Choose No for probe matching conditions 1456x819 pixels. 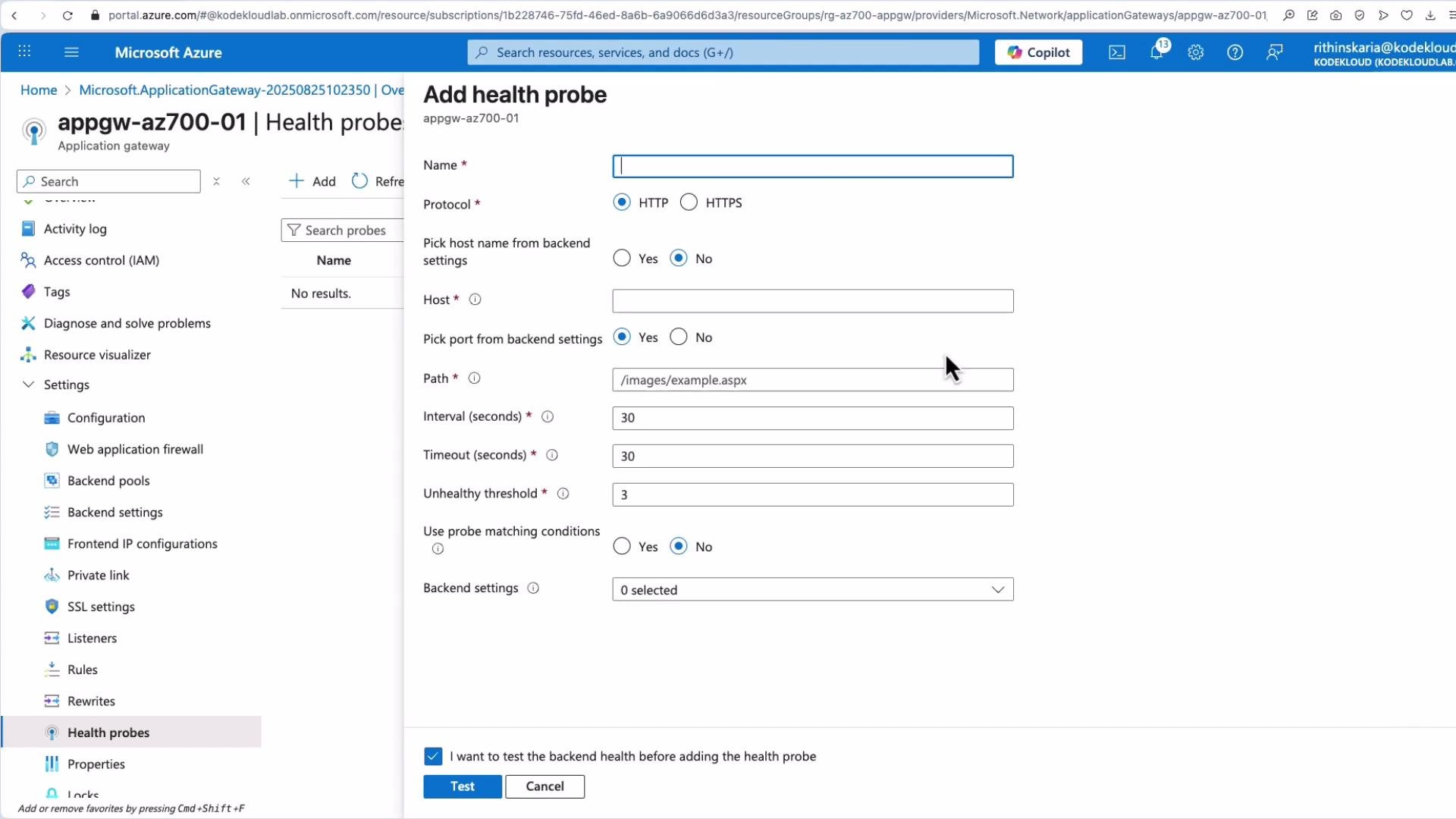tap(679, 547)
